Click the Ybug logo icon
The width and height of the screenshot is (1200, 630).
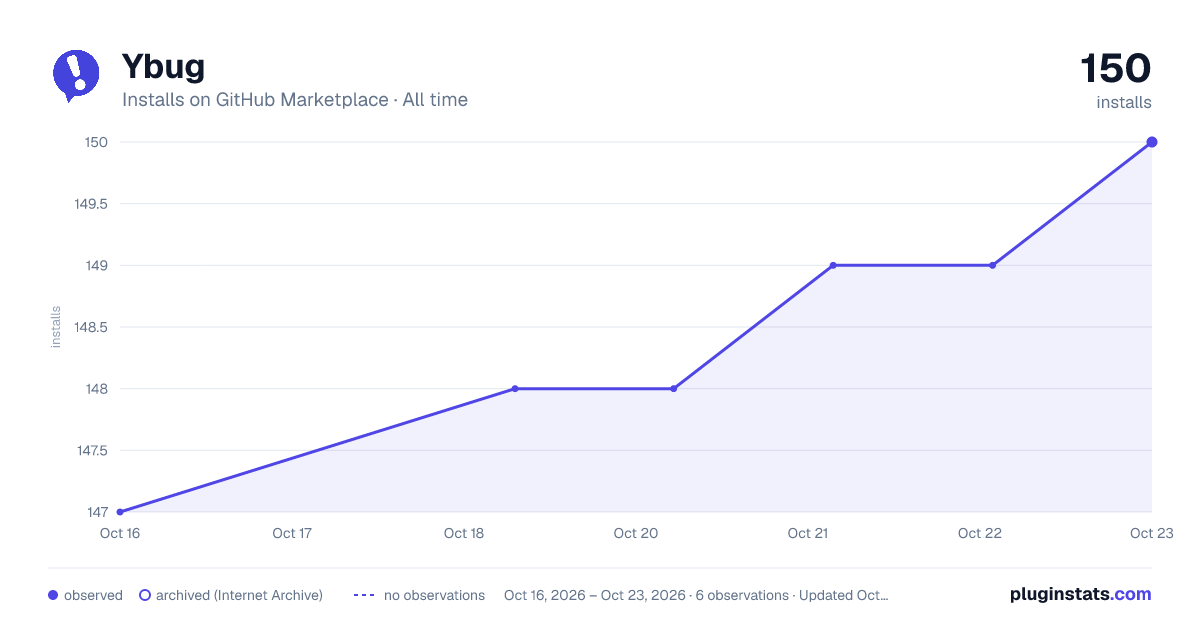pos(76,76)
